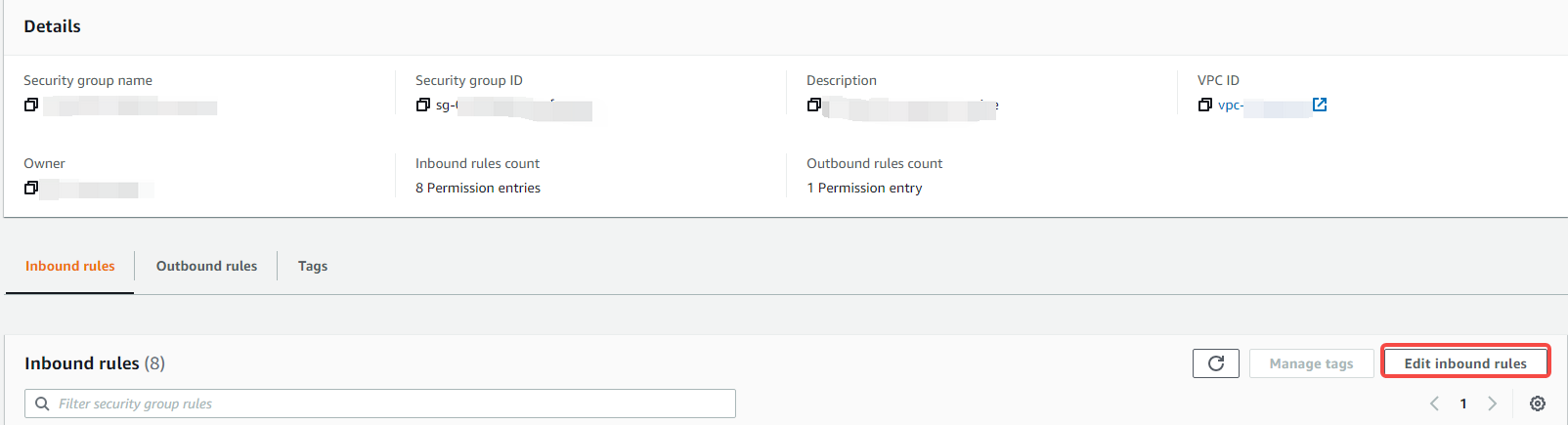This screenshot has height=425, width=1568.
Task: Go to next page of rules
Action: coord(1492,404)
